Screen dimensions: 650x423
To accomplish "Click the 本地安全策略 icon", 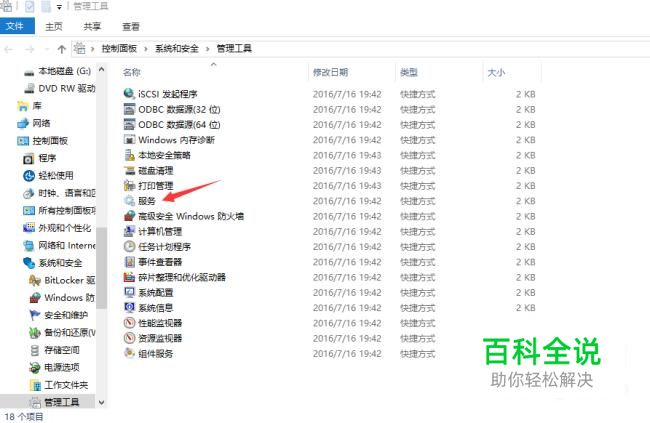I will [x=129, y=155].
